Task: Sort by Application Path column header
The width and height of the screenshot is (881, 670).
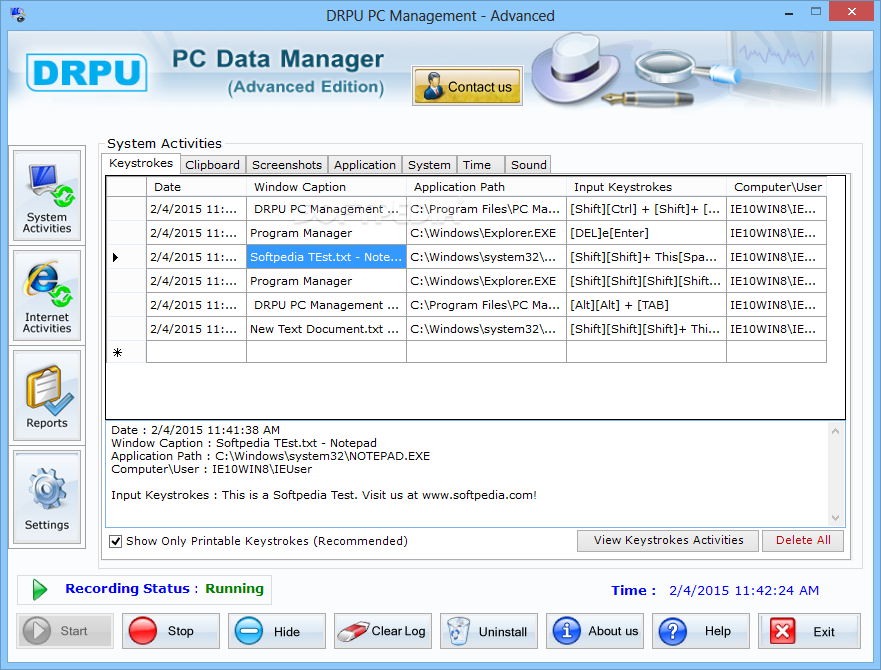Action: pyautogui.click(x=487, y=187)
